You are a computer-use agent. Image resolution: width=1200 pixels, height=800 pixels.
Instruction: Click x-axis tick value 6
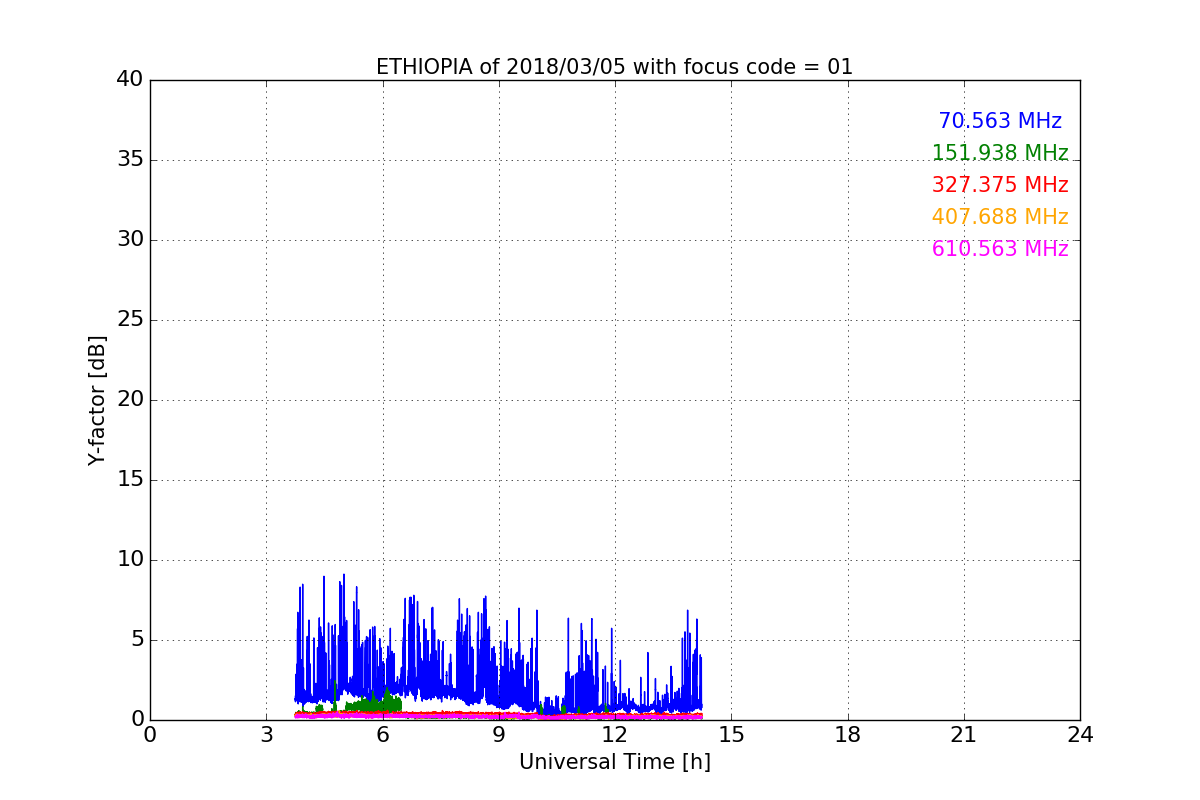click(382, 735)
